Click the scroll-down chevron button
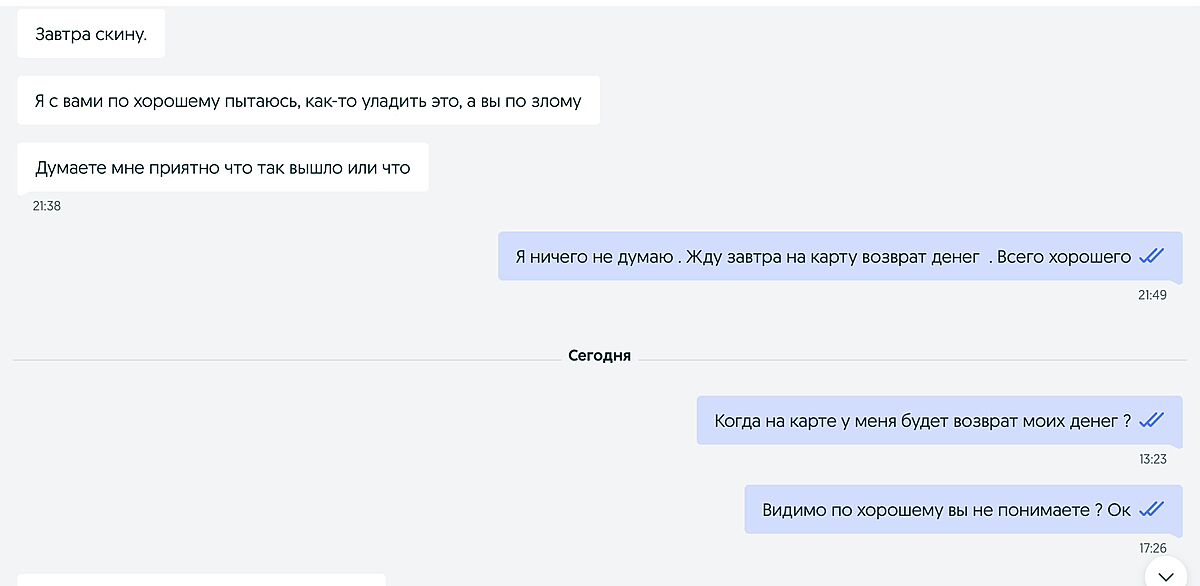The height and width of the screenshot is (586, 1200). point(1165,576)
